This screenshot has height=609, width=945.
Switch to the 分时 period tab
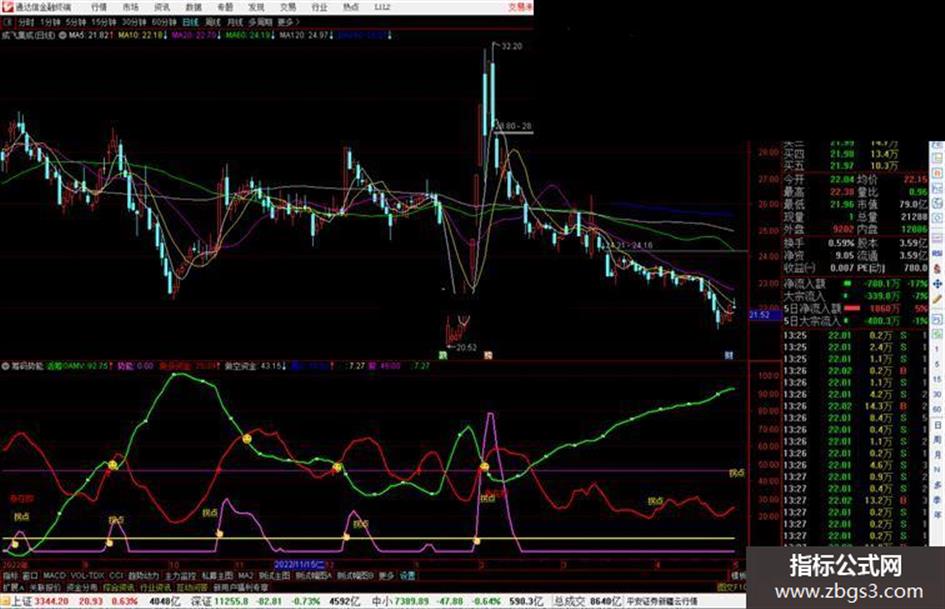tap(26, 22)
